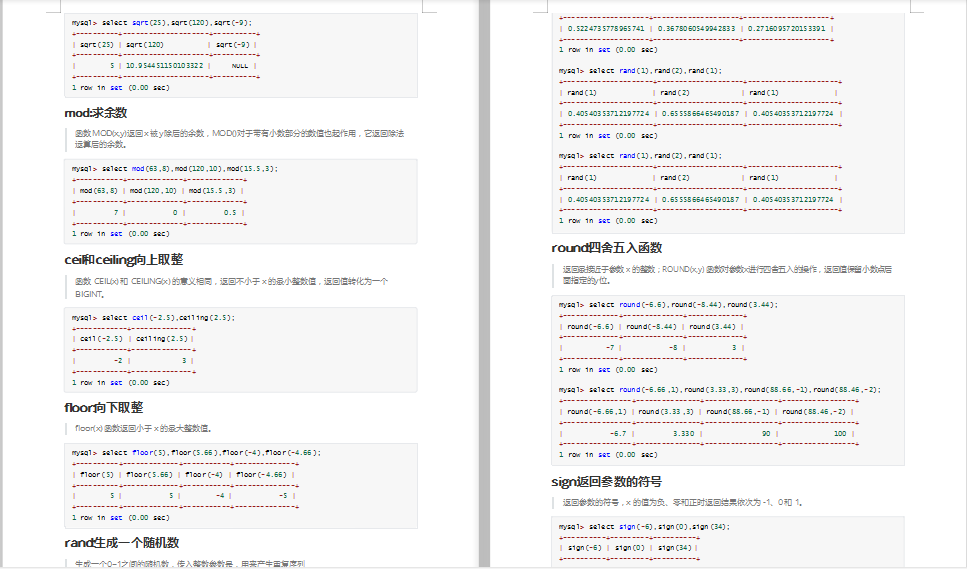Click the query line "select sqrt(25),sqrt(120),sqrt(-9);"
Viewport: 967px width, 569px height.
click(x=177, y=23)
